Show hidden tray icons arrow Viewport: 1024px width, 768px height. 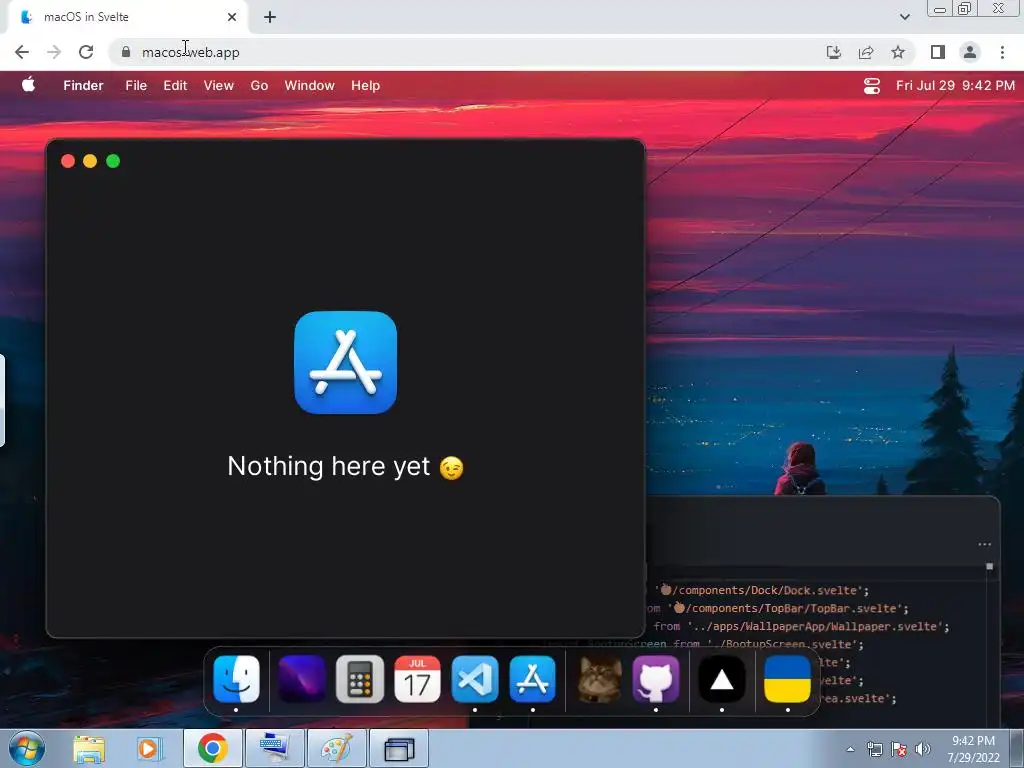850,749
